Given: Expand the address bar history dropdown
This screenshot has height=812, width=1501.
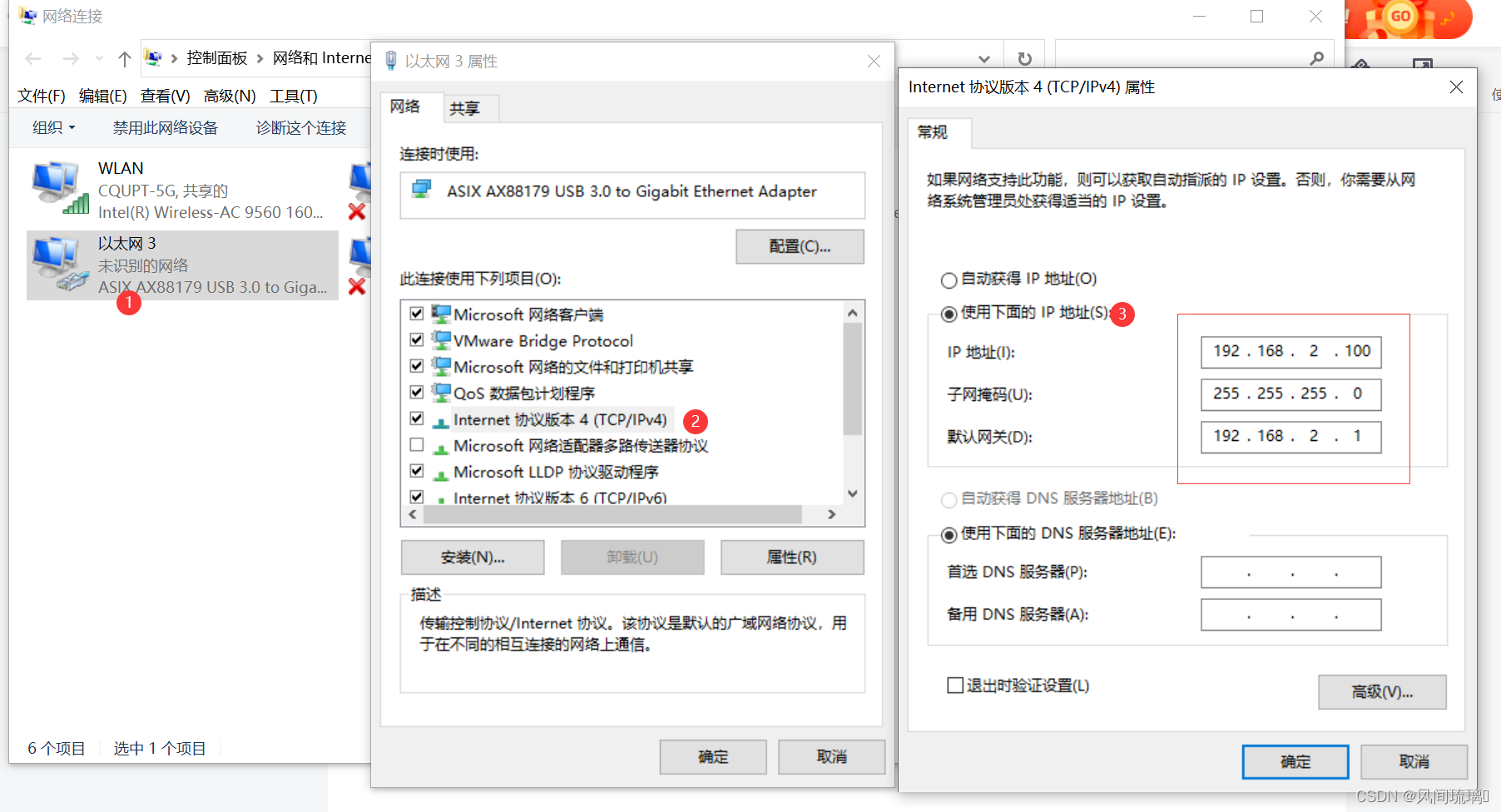Looking at the screenshot, I should 984,59.
